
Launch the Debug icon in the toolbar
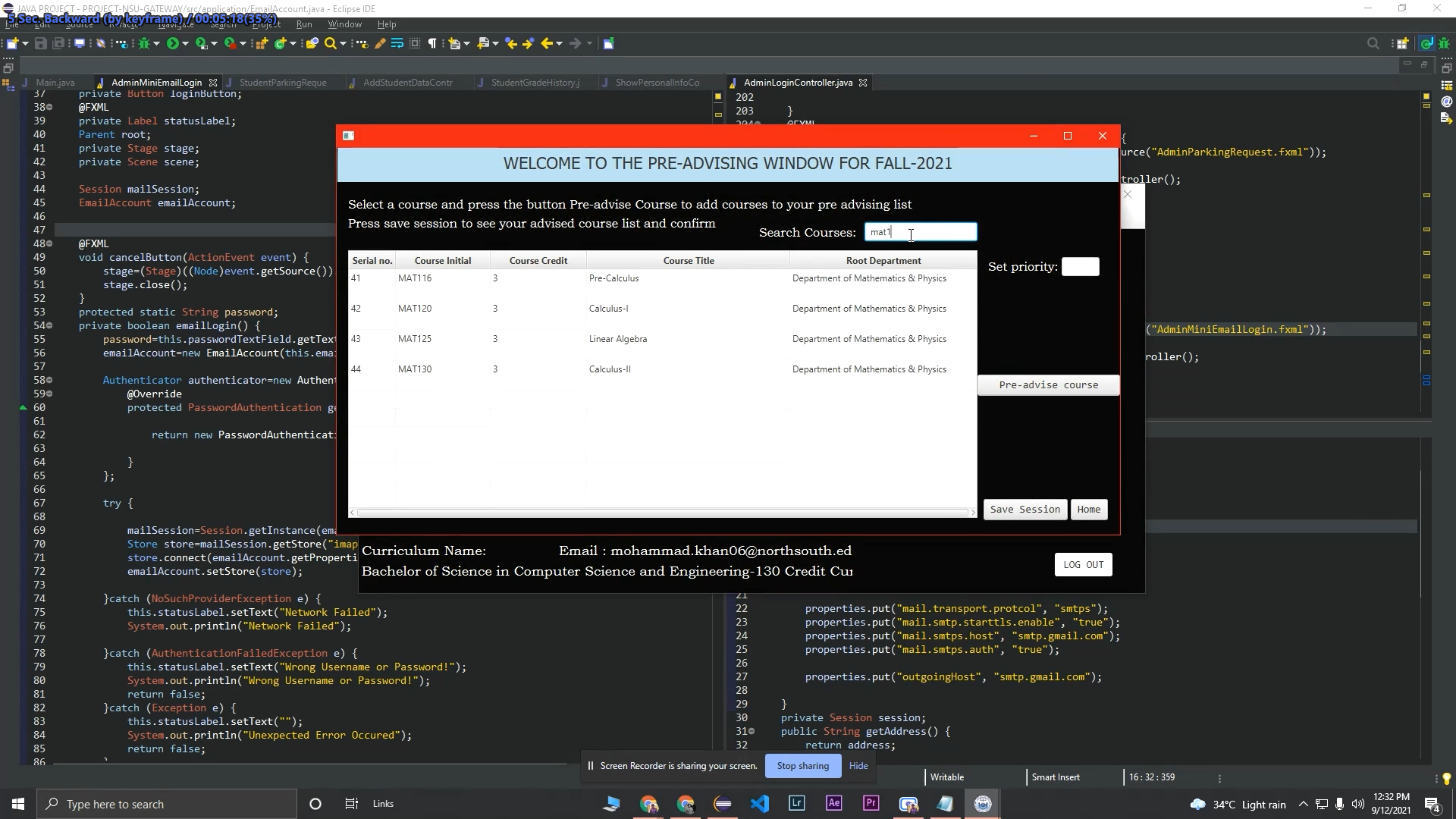click(143, 43)
